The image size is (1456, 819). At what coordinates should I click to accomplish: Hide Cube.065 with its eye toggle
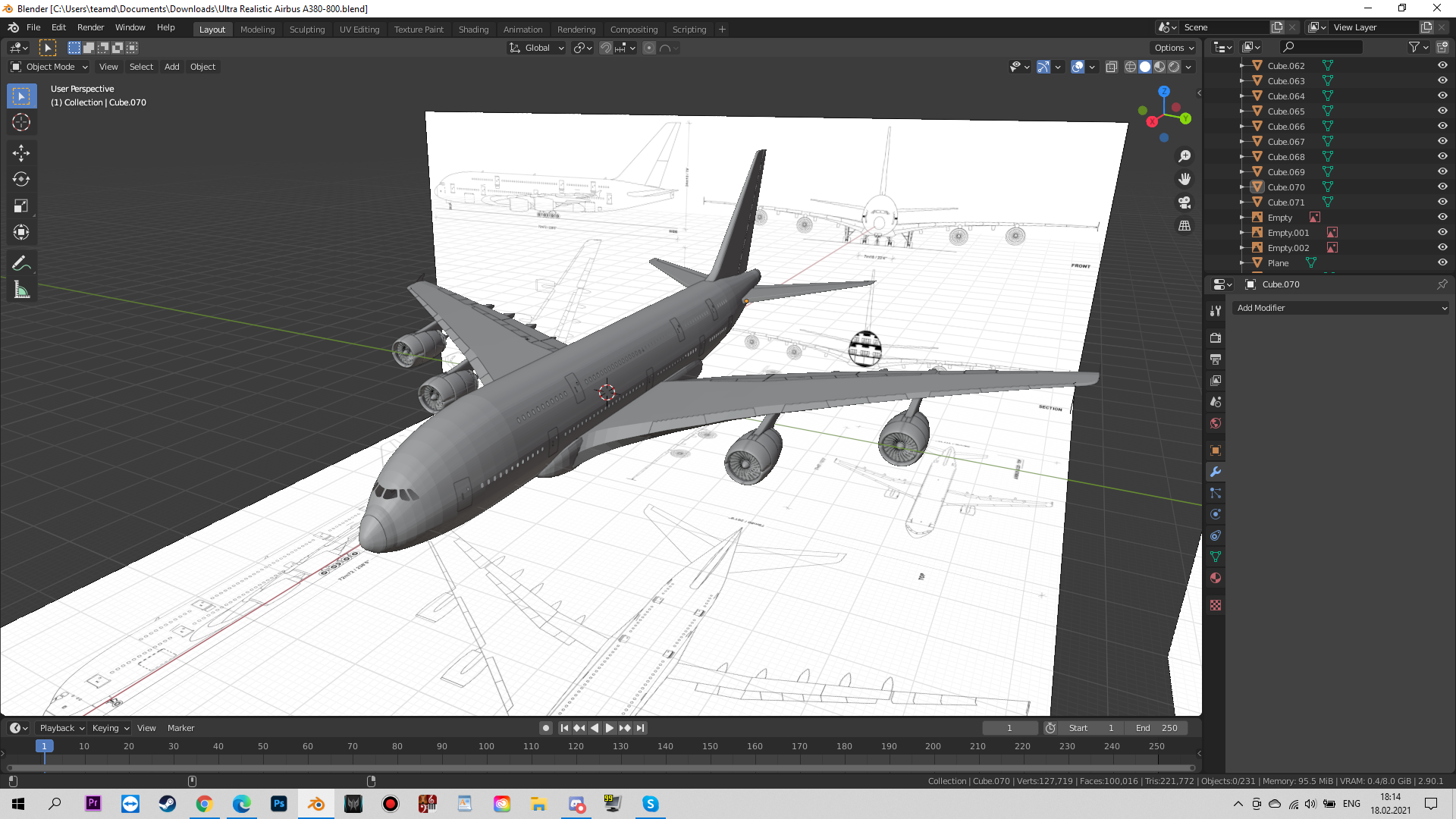pyautogui.click(x=1442, y=111)
